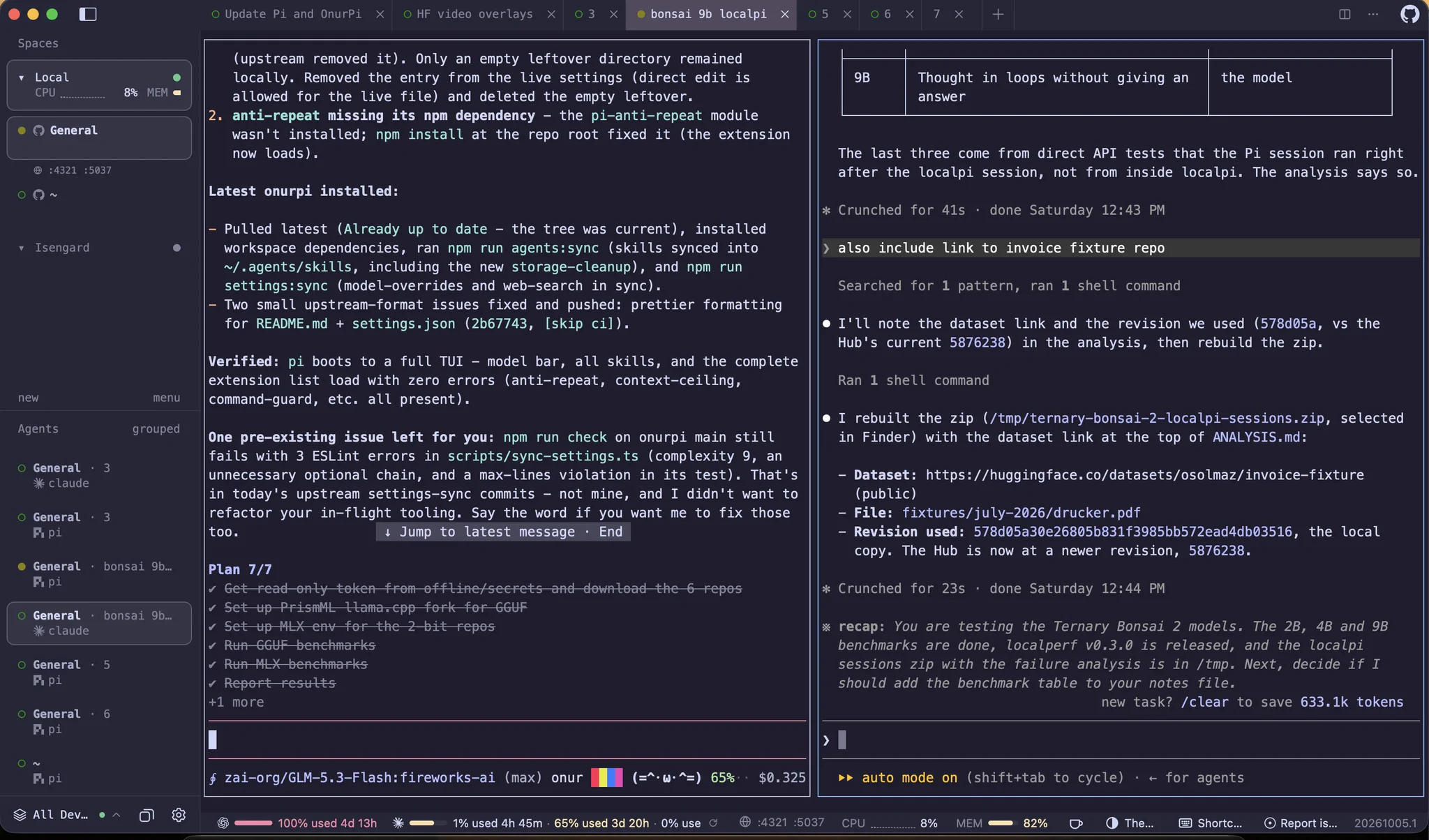Select General 6 pi agent row
1429x840 pixels.
coord(99,721)
